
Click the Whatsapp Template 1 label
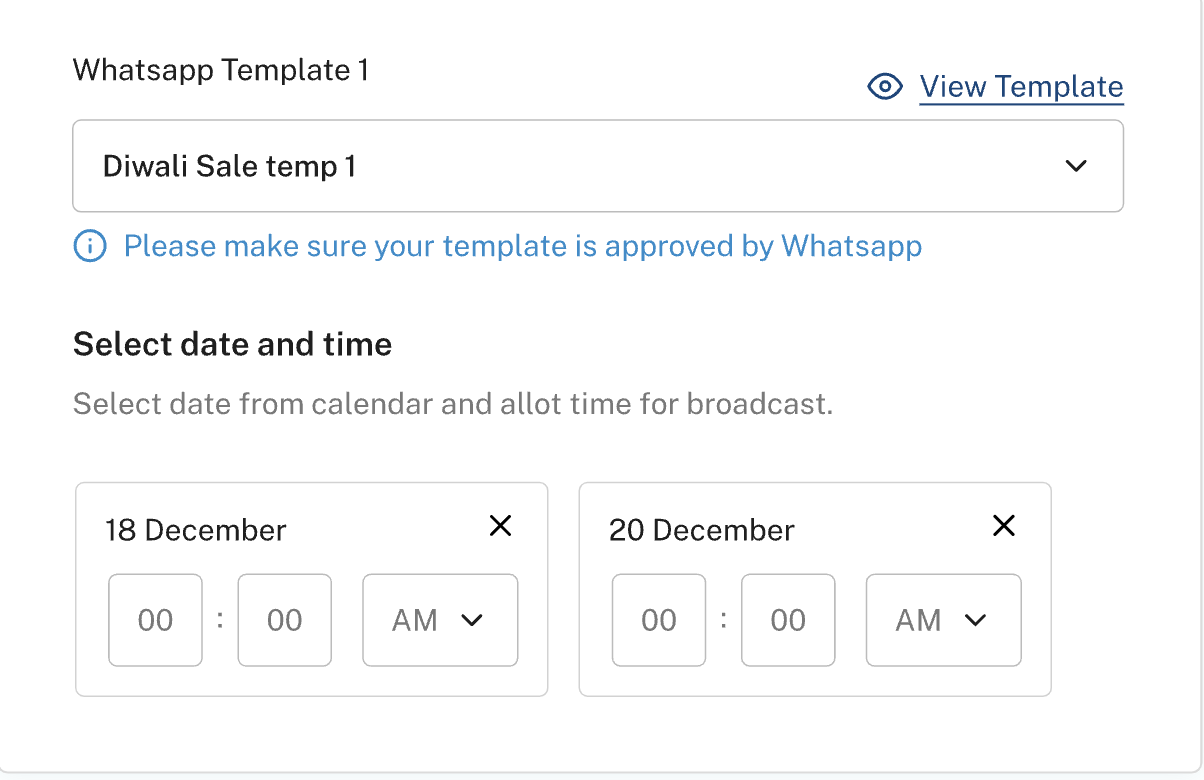tap(221, 71)
